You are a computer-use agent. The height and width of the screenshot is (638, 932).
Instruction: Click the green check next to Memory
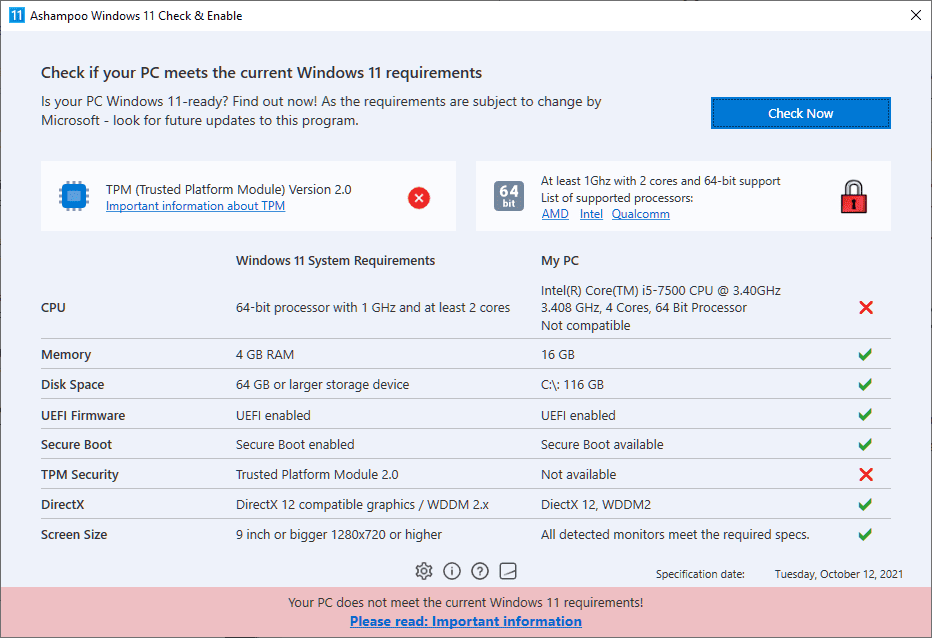coord(866,354)
